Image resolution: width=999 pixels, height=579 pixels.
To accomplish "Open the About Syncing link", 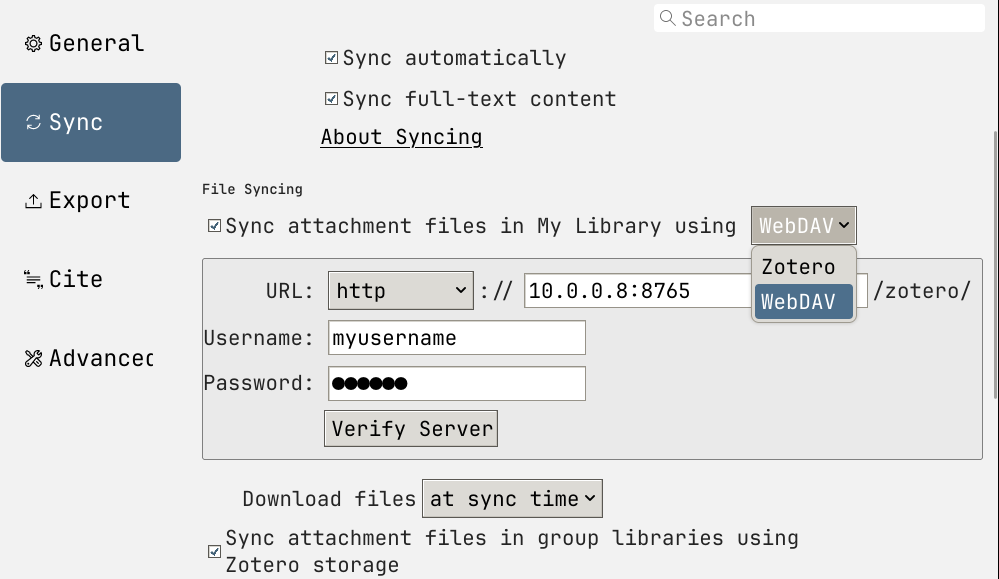I will pyautogui.click(x=401, y=137).
